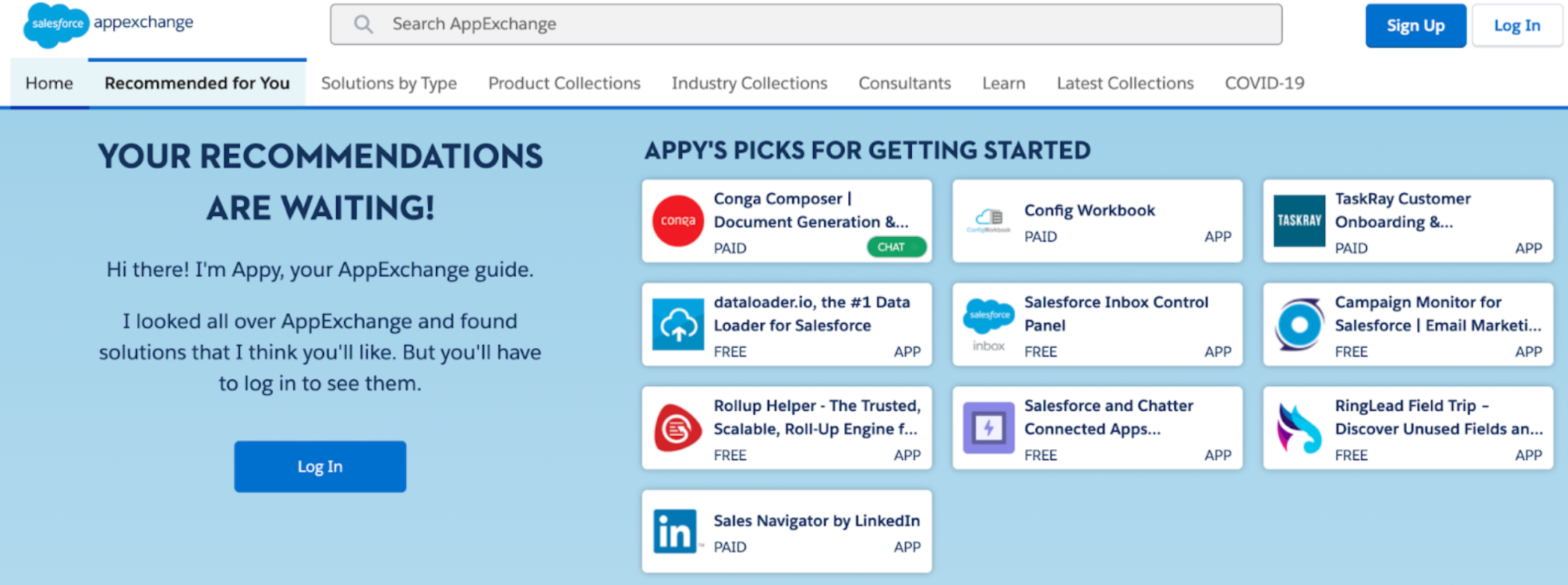Open Salesforce and Chatter Connected Apps title

(x=1109, y=417)
